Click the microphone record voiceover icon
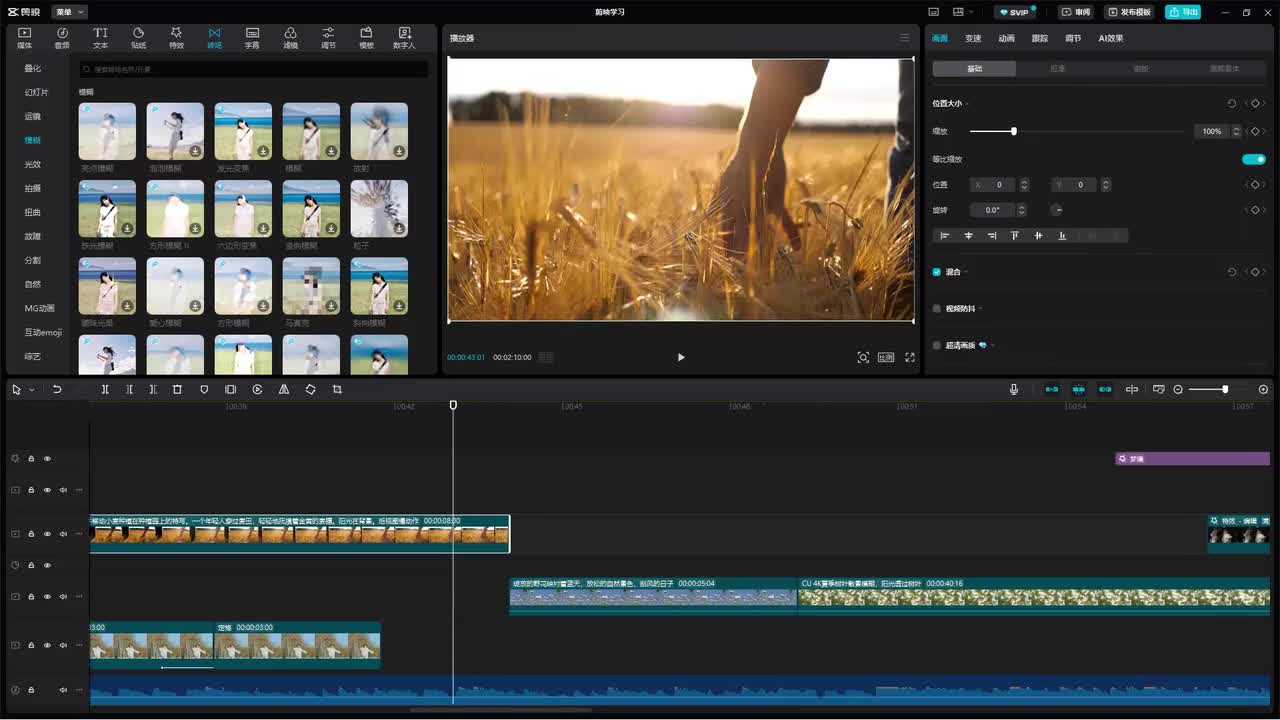 click(1014, 389)
